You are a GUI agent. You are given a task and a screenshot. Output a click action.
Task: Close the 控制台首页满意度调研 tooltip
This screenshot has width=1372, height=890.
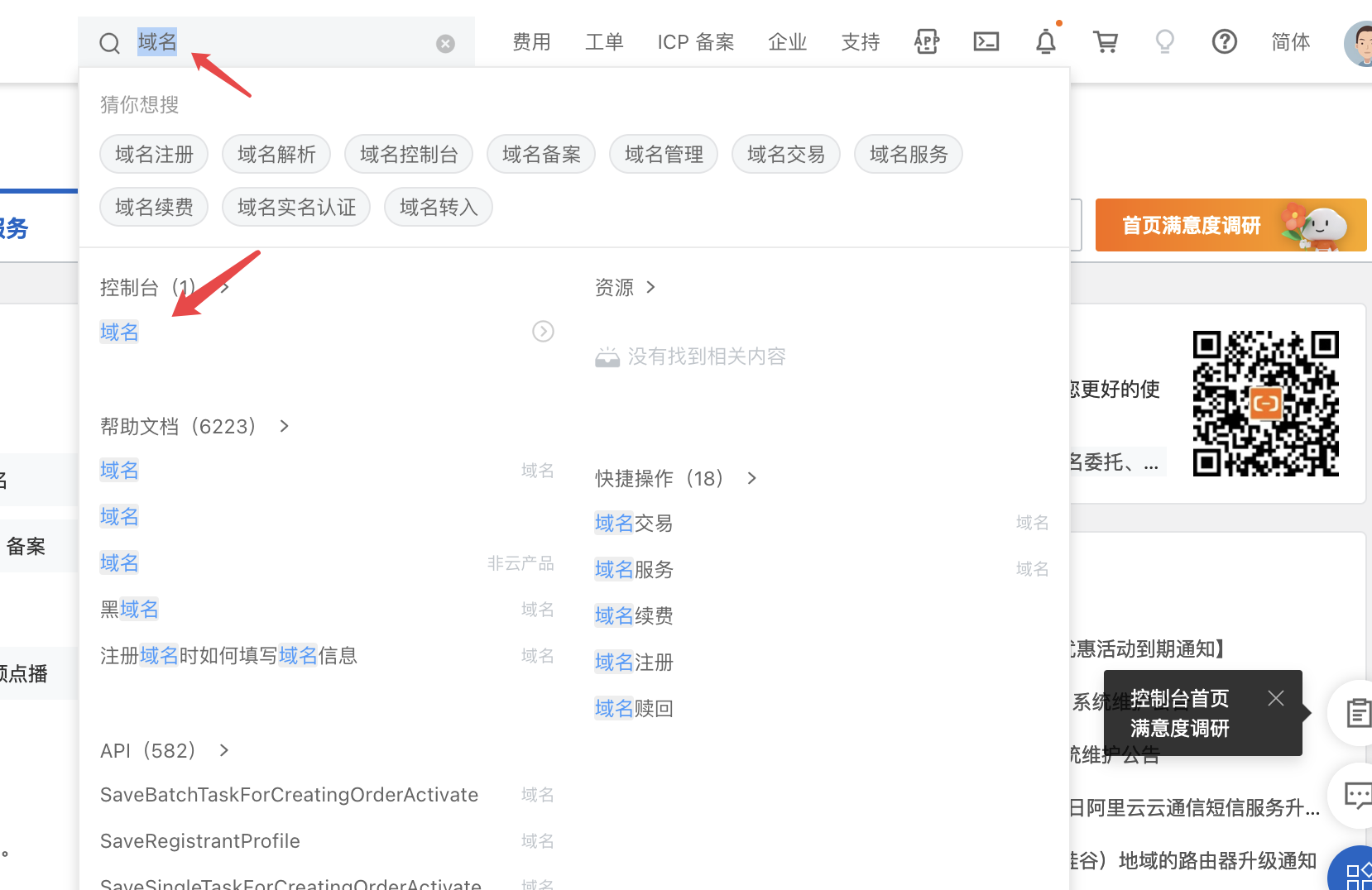1276,698
